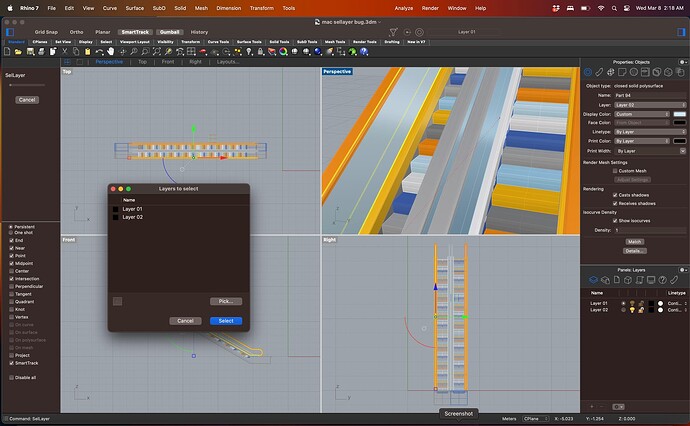This screenshot has height=426, width=690.
Task: Toggle the right sidebar icon
Action: 681,32
